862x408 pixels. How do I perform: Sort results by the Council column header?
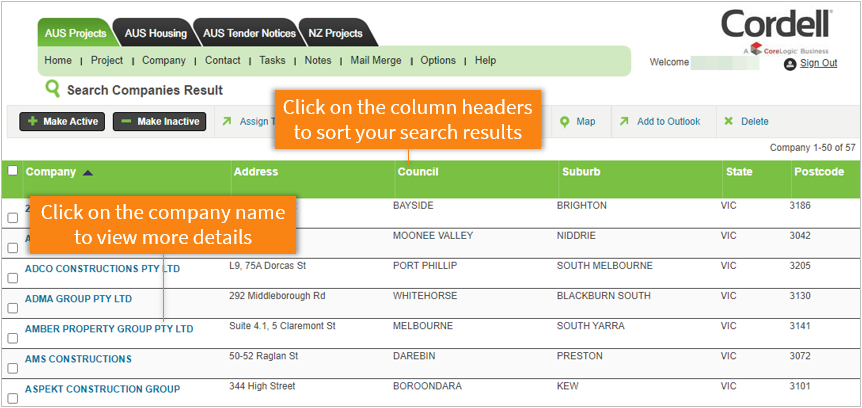418,172
